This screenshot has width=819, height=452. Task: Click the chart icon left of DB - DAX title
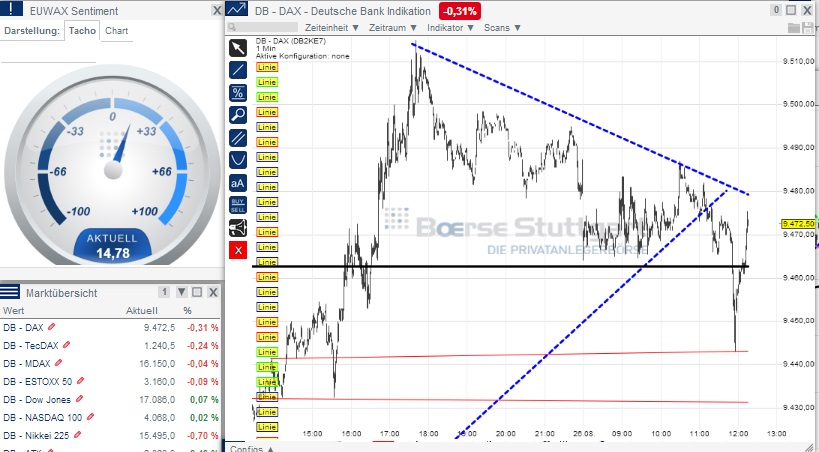pos(237,8)
